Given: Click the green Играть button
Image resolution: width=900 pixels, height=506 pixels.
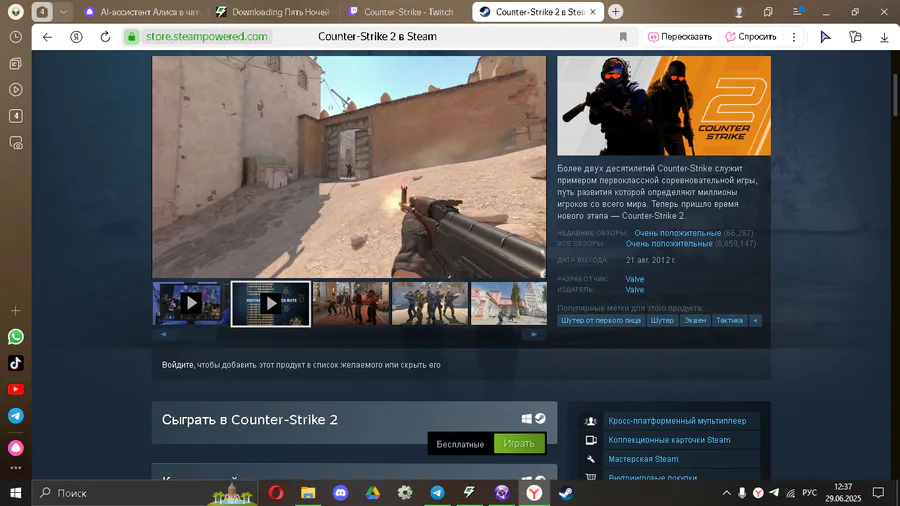Looking at the screenshot, I should coord(519,443).
